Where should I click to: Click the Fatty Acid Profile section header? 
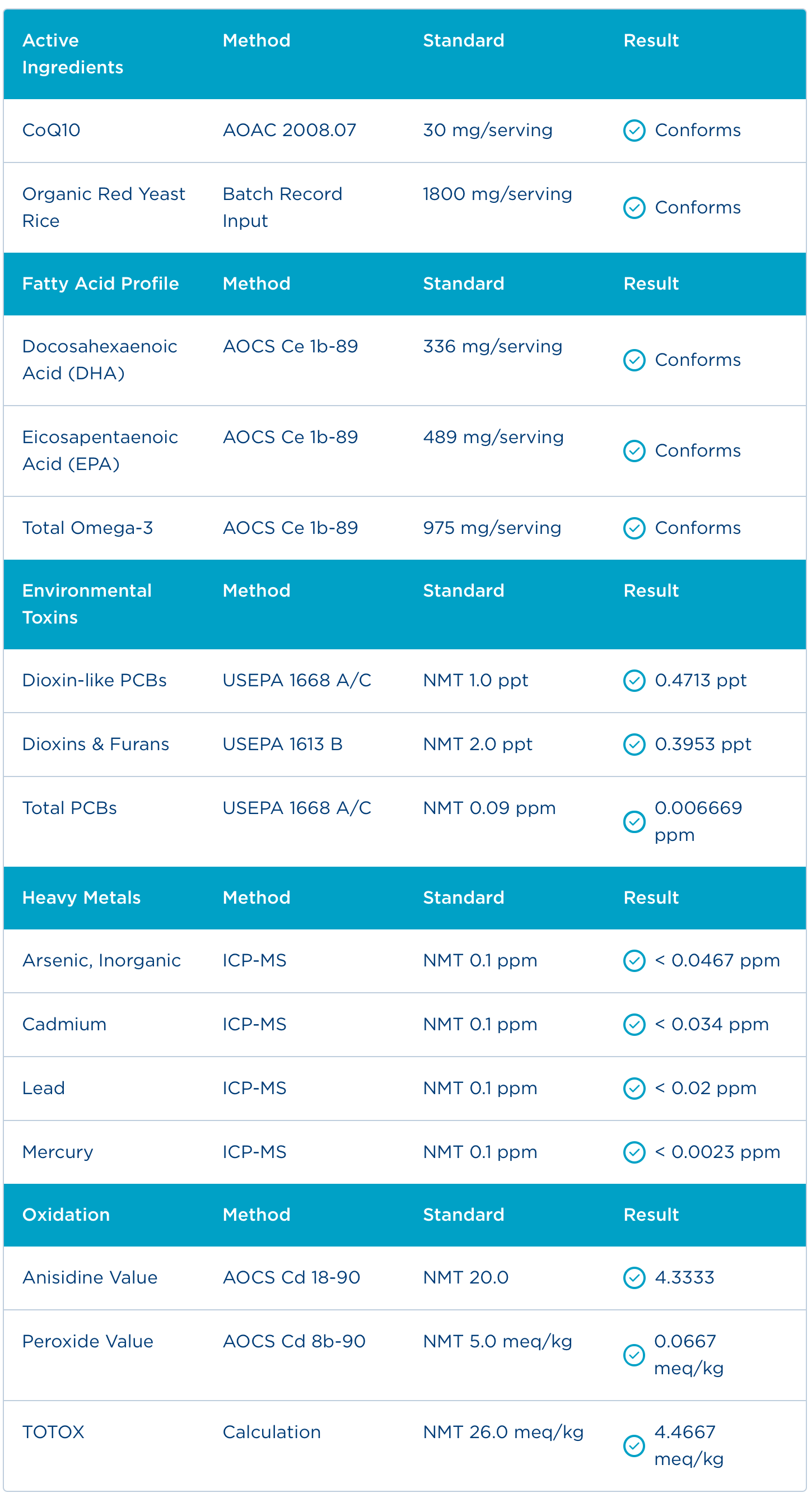(x=100, y=284)
